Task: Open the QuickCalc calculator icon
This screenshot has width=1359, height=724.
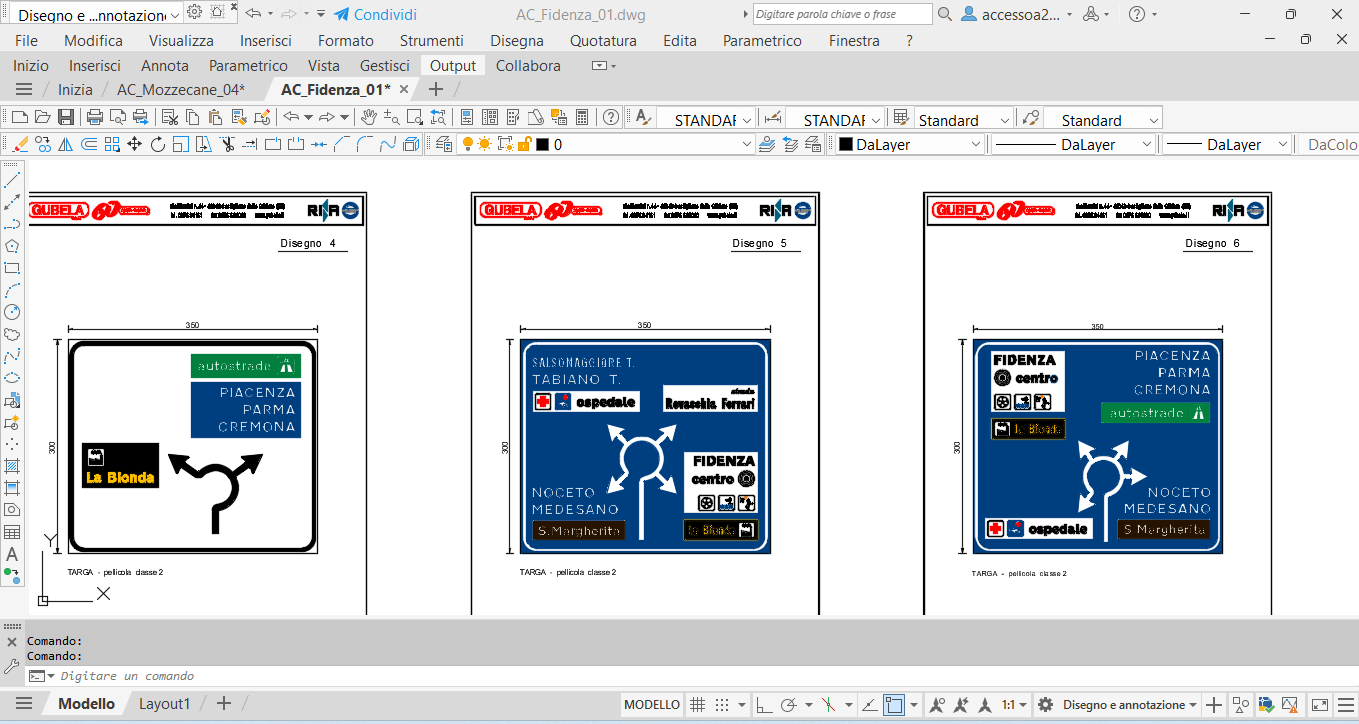Action: [580, 118]
